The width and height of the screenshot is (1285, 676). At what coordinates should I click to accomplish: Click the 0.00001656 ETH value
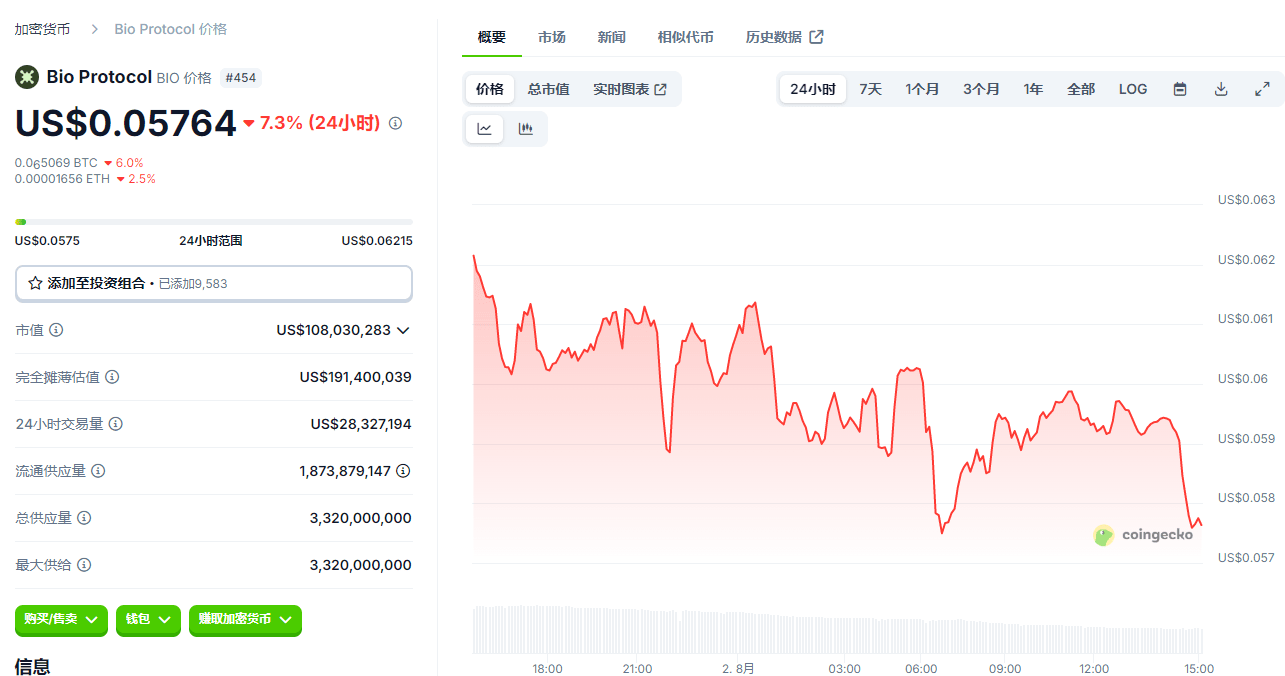pos(62,179)
